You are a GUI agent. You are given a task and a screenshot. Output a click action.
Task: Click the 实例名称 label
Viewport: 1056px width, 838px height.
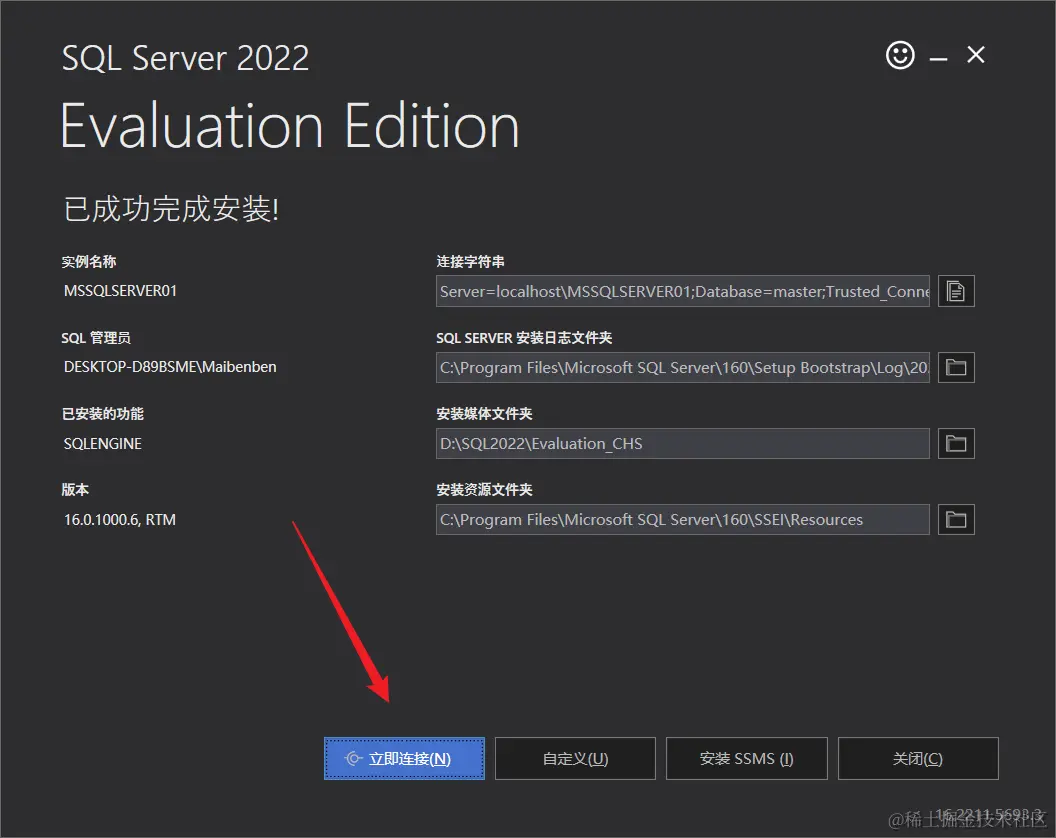[89, 261]
